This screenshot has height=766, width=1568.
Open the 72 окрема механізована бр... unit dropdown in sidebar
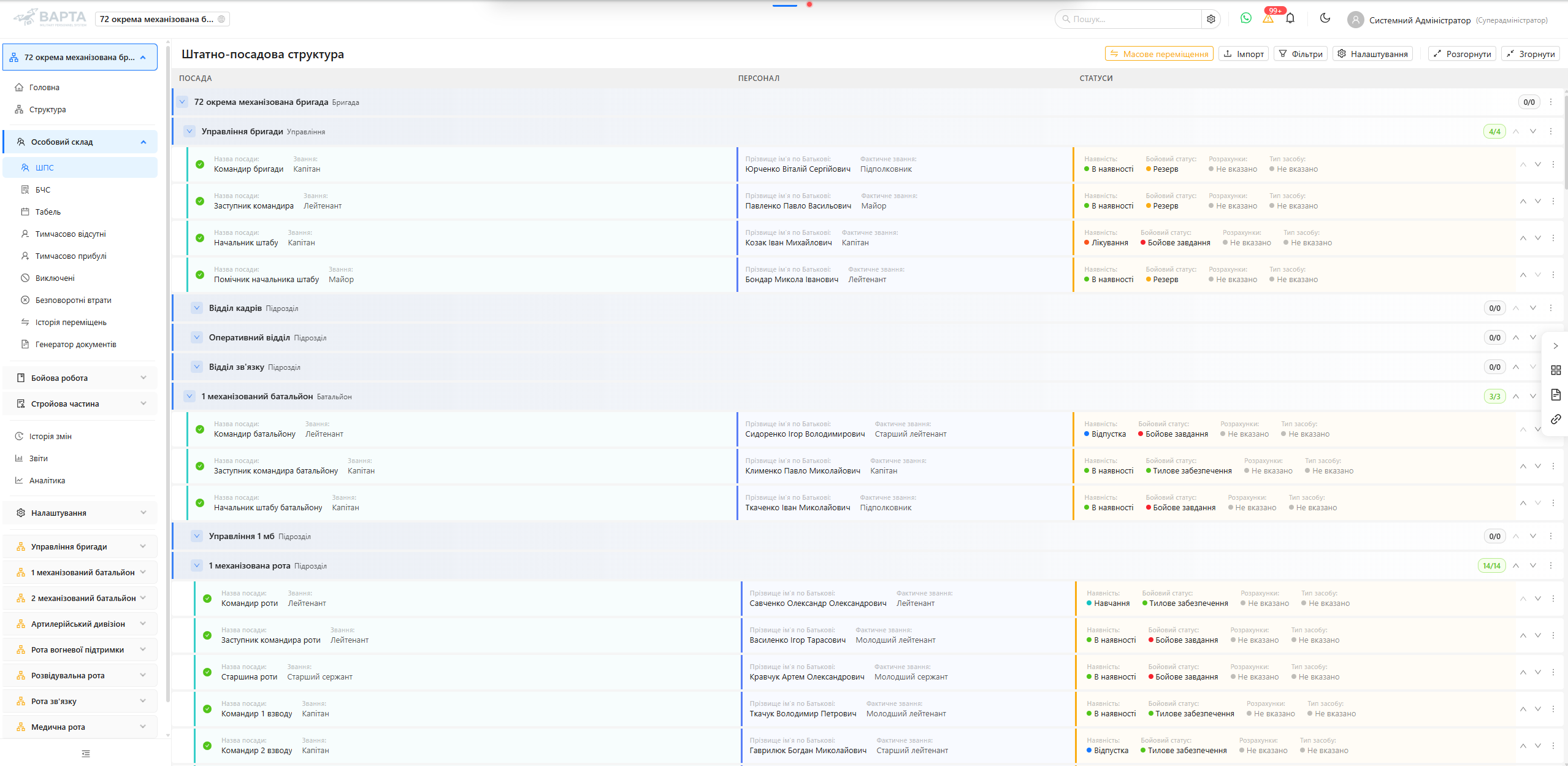coord(80,57)
